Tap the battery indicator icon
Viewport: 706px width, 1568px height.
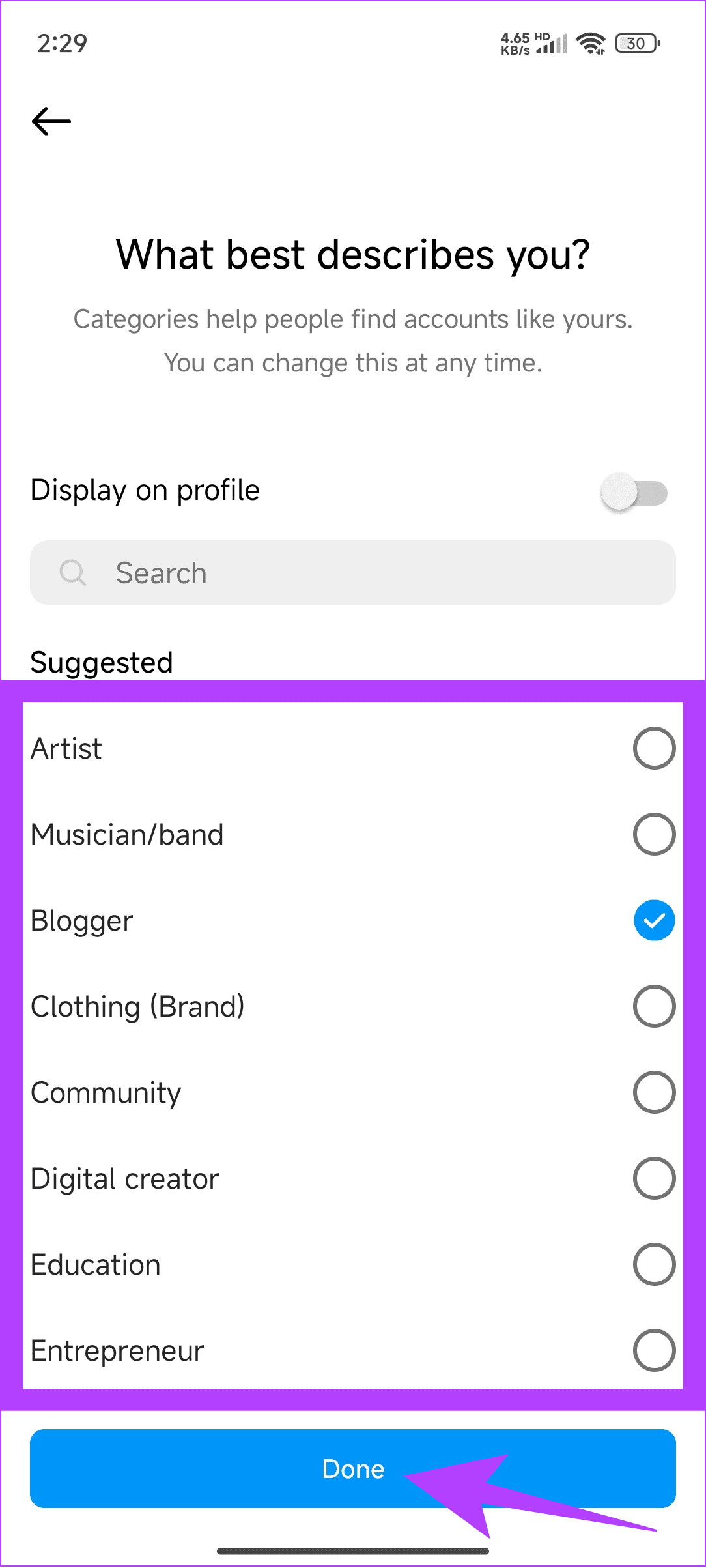638,44
